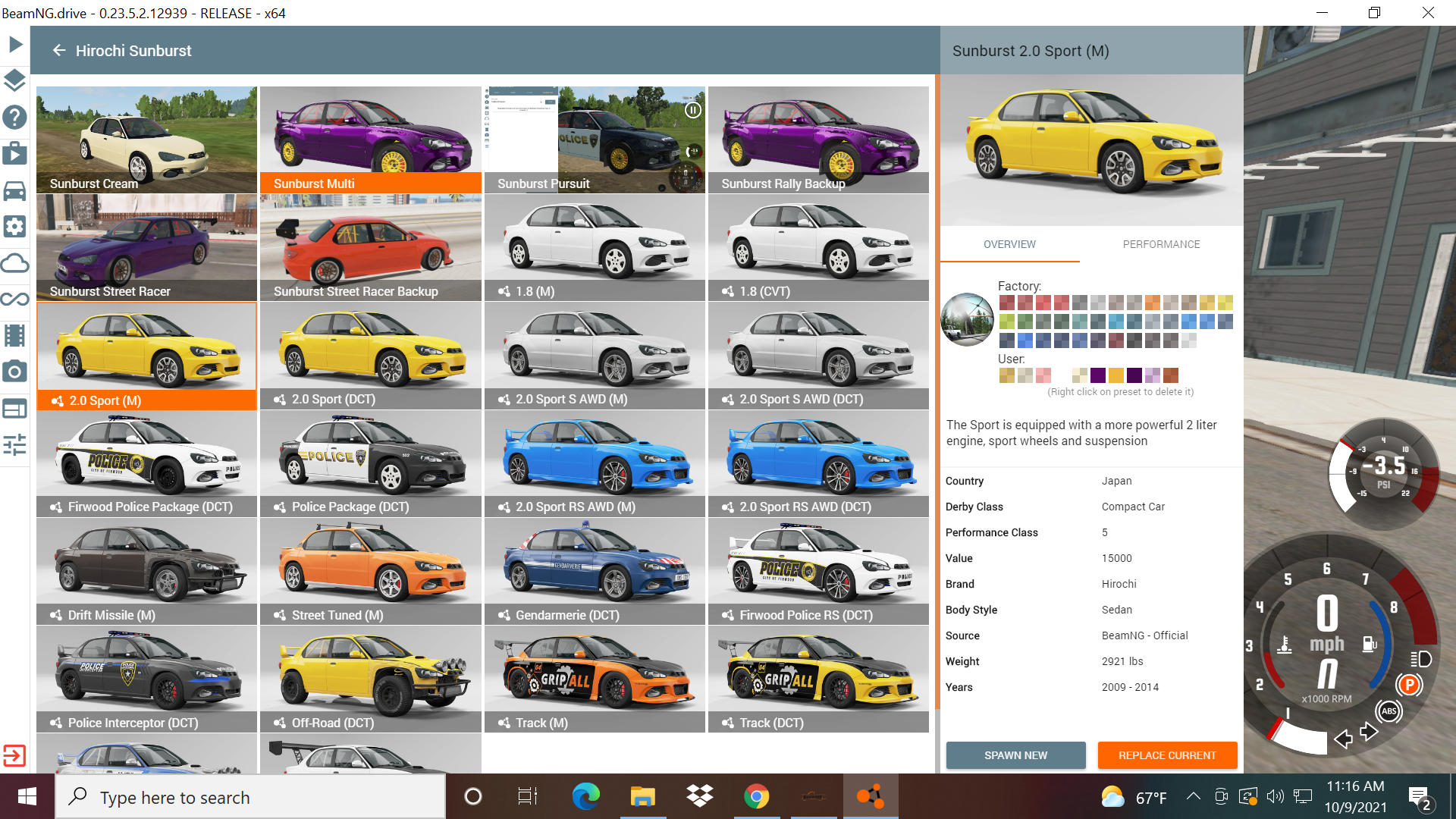Show hidden system tray icons chevron

pos(1193,796)
